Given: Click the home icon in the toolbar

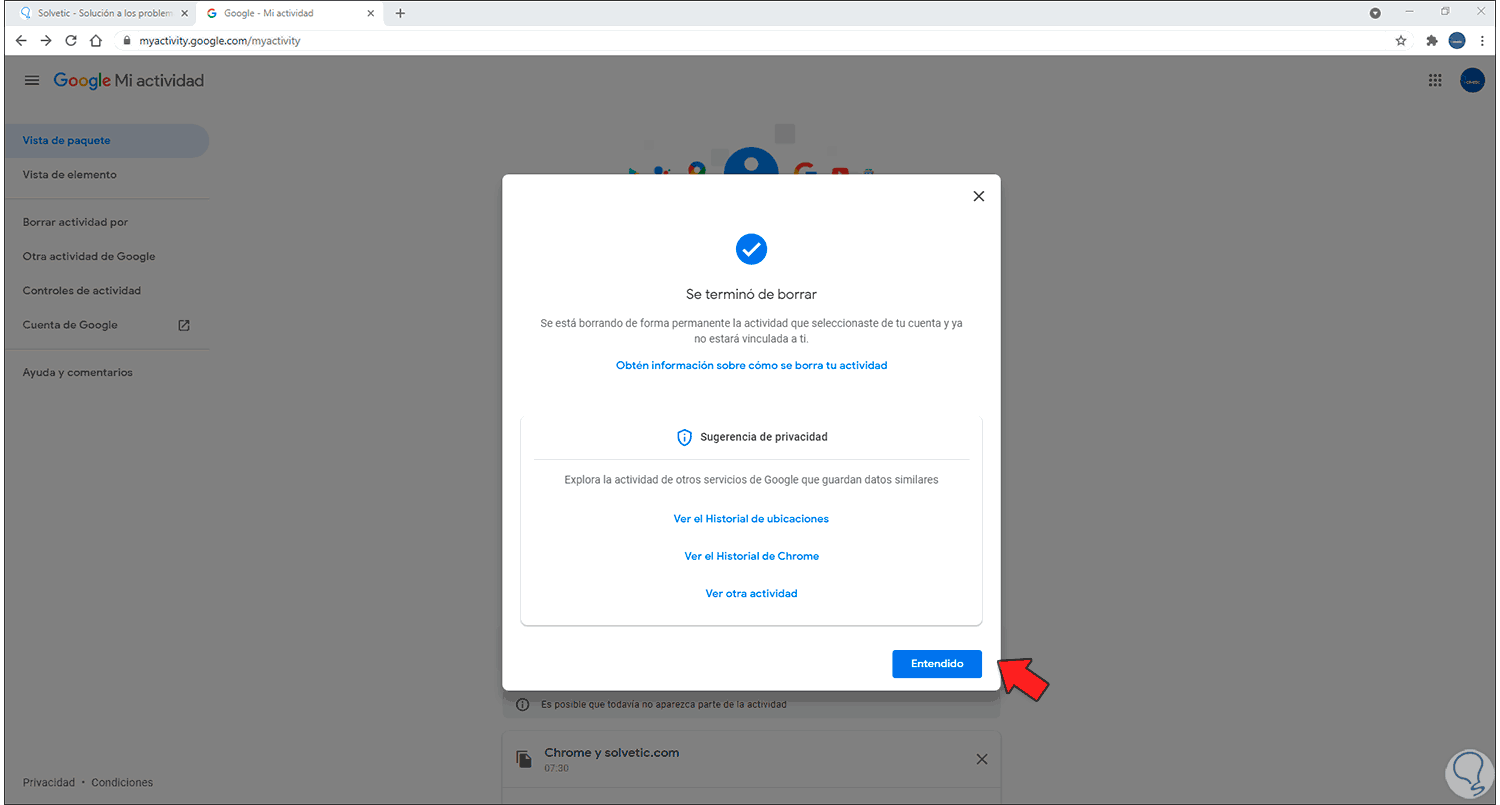Looking at the screenshot, I should pyautogui.click(x=95, y=41).
